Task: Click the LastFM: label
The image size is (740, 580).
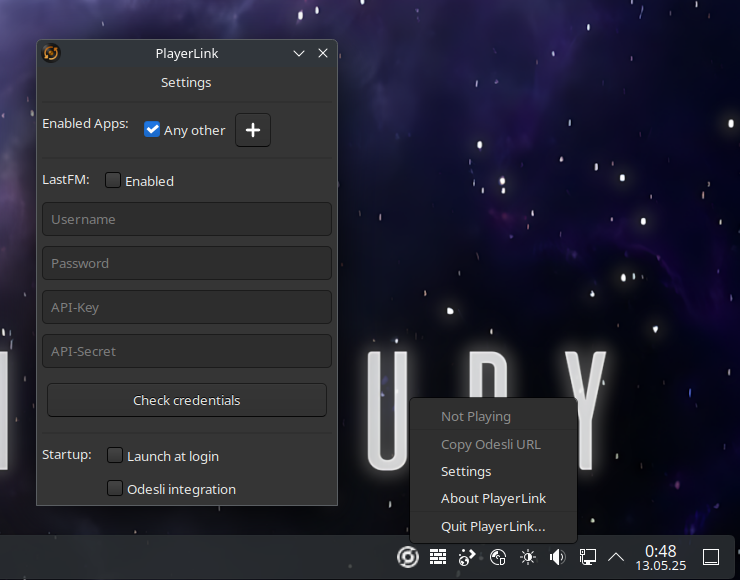Action: [x=66, y=180]
